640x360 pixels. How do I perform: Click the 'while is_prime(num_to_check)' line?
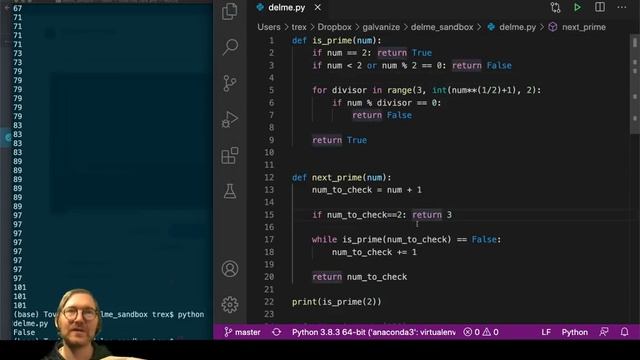[x=406, y=240]
